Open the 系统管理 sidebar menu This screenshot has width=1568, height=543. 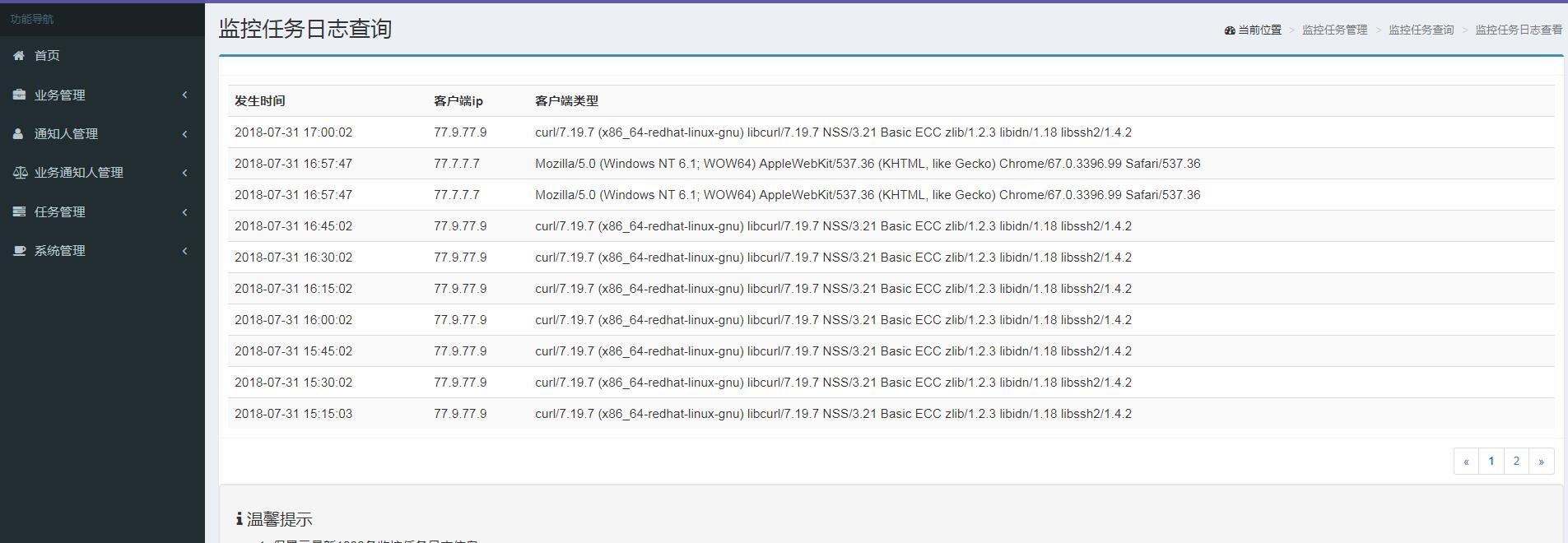[x=102, y=250]
